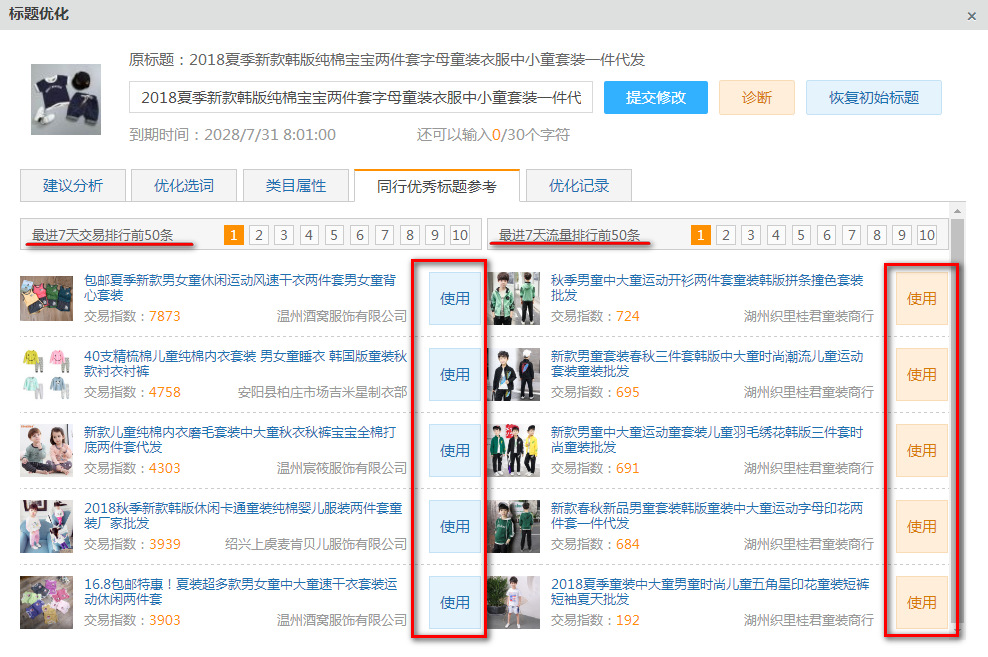Go to page 2 of 流量排行 list
Viewport: 988px width, 657px height.
click(726, 235)
